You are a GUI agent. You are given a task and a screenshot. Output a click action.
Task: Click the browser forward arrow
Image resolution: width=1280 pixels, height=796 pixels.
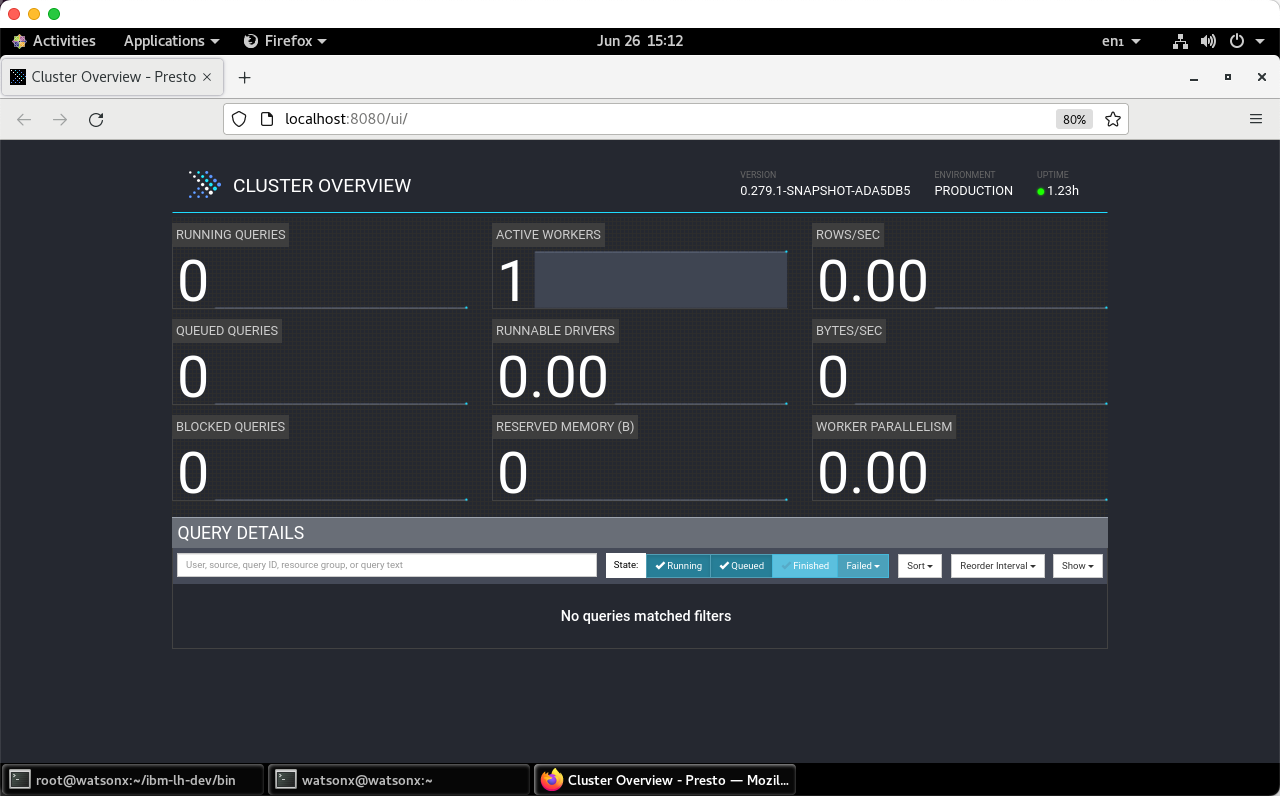coord(60,119)
